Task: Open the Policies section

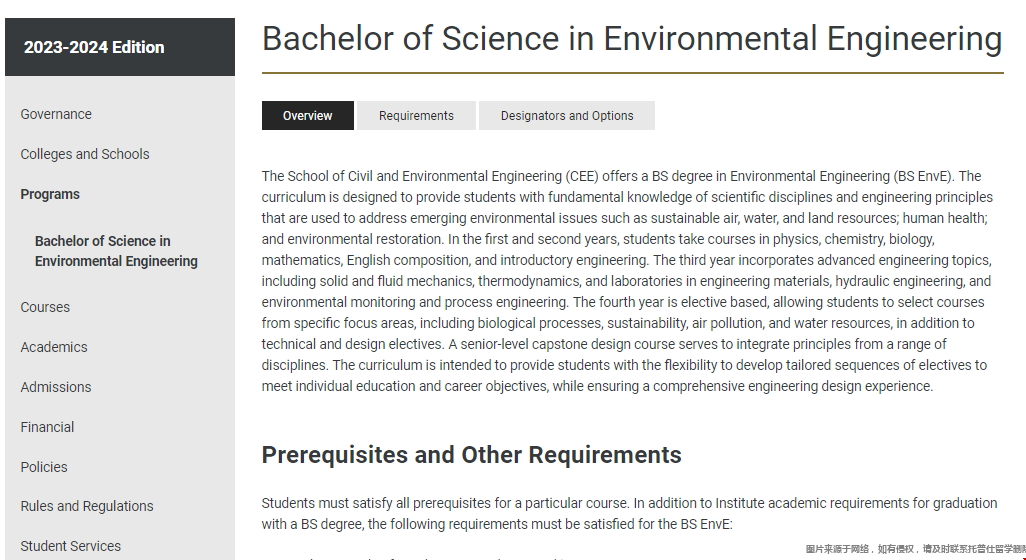Action: (44, 467)
